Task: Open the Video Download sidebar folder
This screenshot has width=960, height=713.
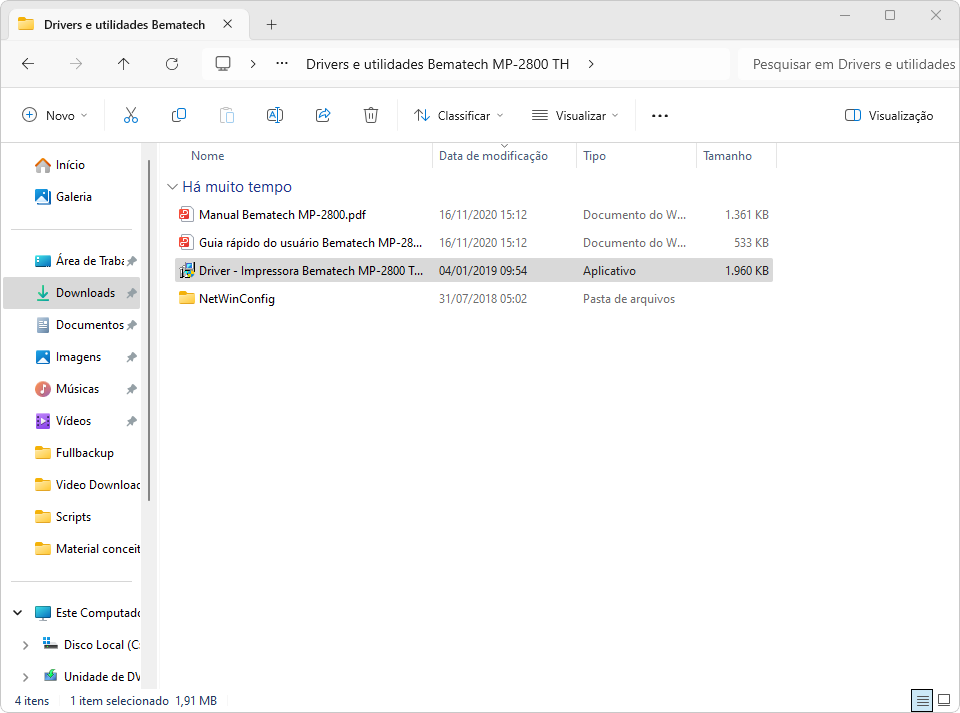Action: [72, 485]
